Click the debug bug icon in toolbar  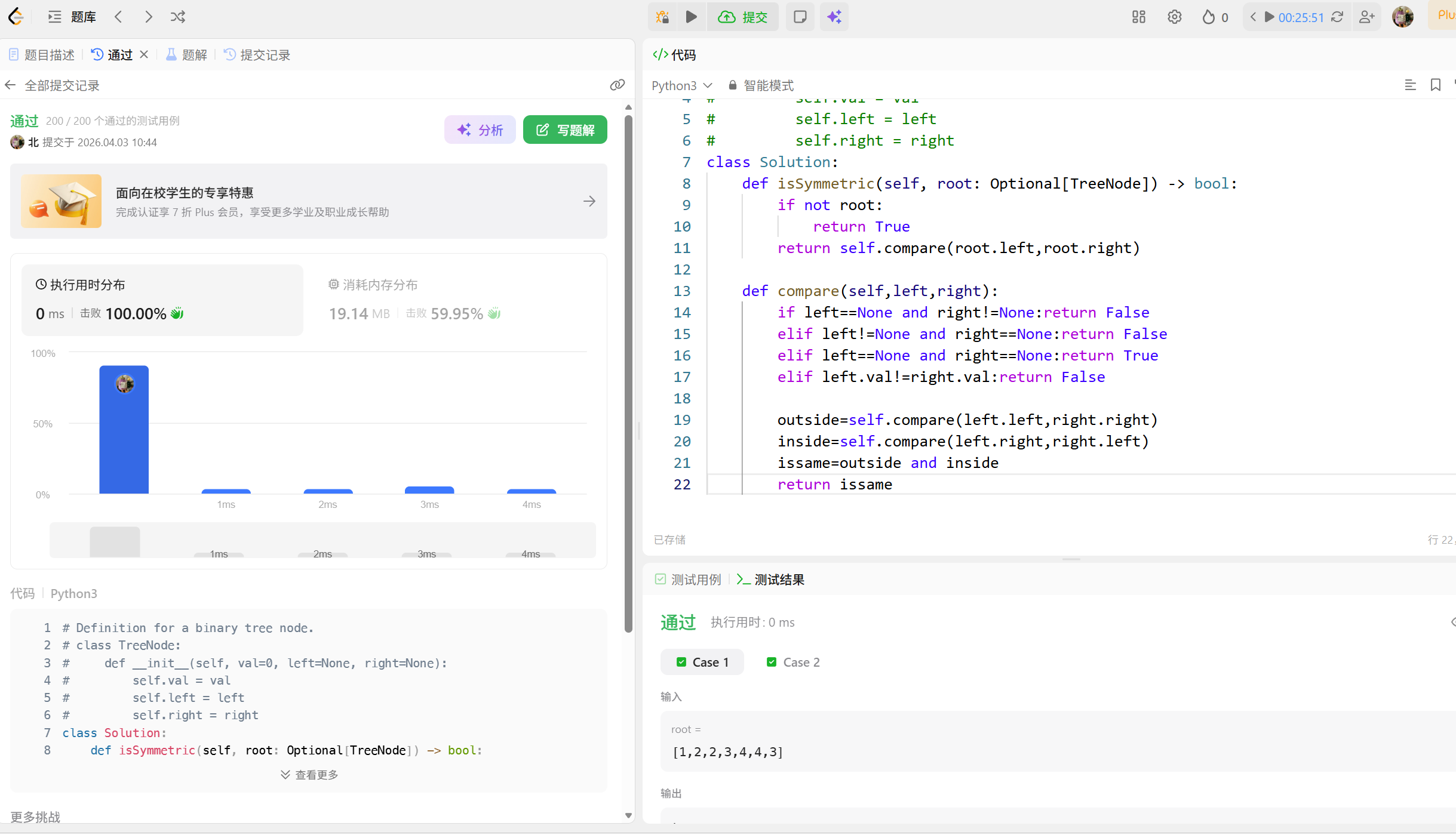[662, 17]
